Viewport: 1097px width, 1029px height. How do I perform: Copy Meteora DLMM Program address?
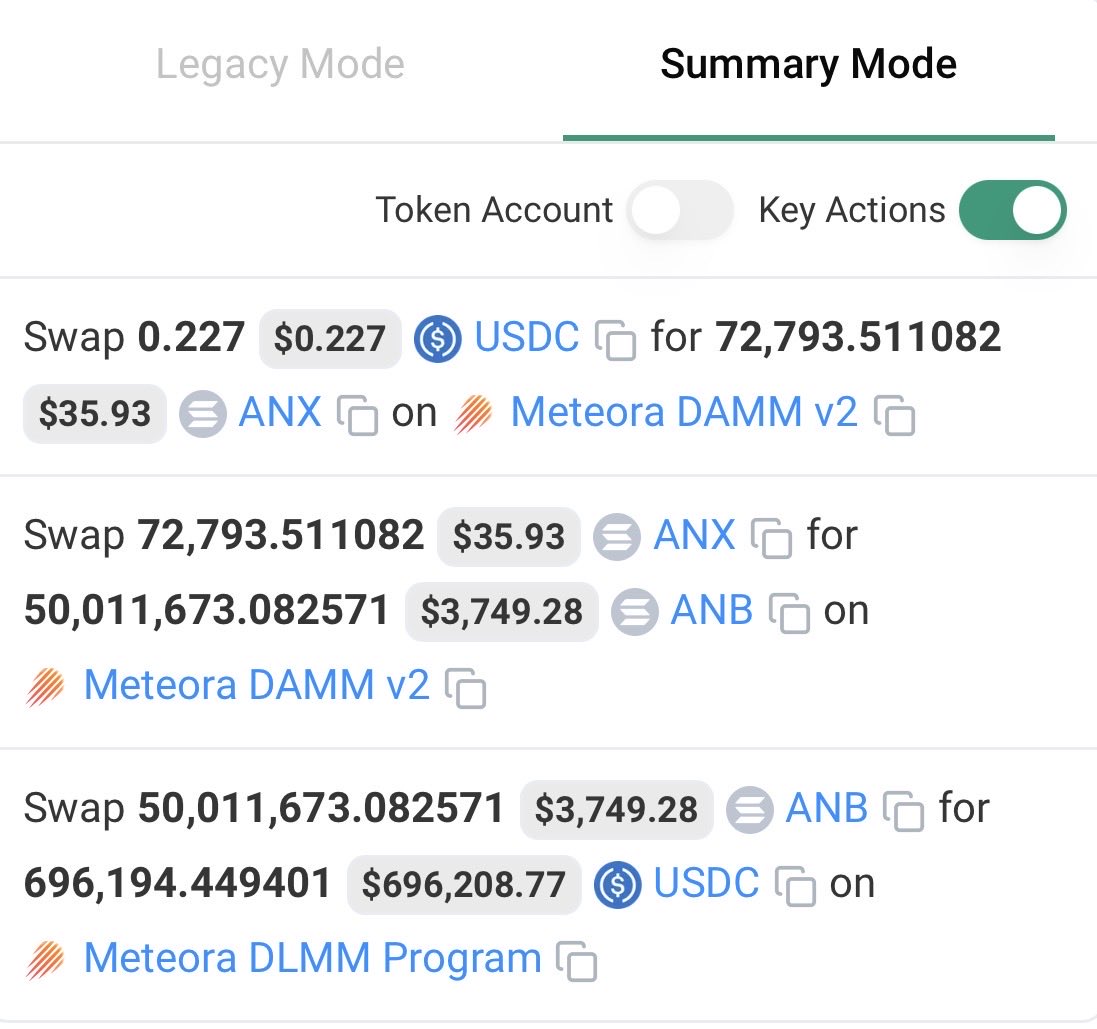point(576,960)
